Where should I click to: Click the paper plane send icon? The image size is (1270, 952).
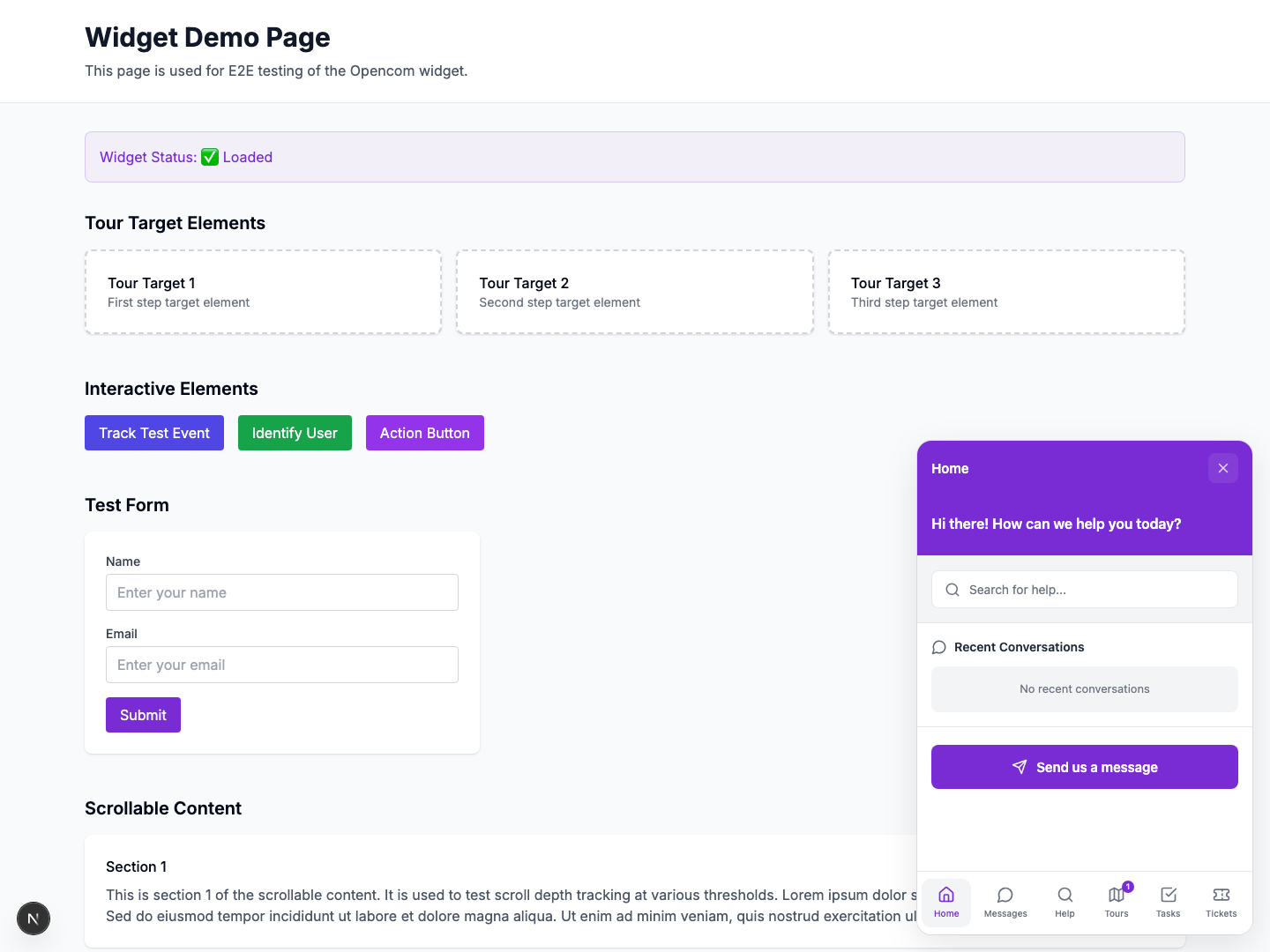coord(1020,767)
